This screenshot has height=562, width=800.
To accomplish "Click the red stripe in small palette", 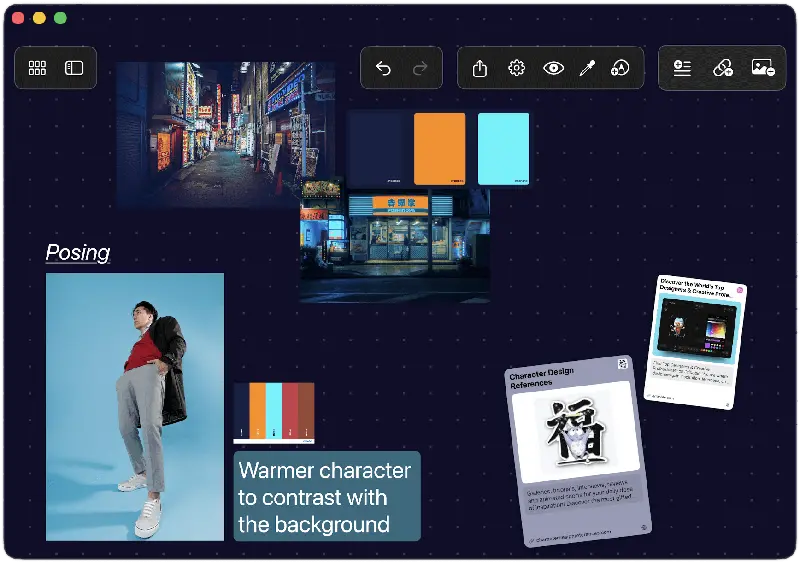I will [x=290, y=411].
